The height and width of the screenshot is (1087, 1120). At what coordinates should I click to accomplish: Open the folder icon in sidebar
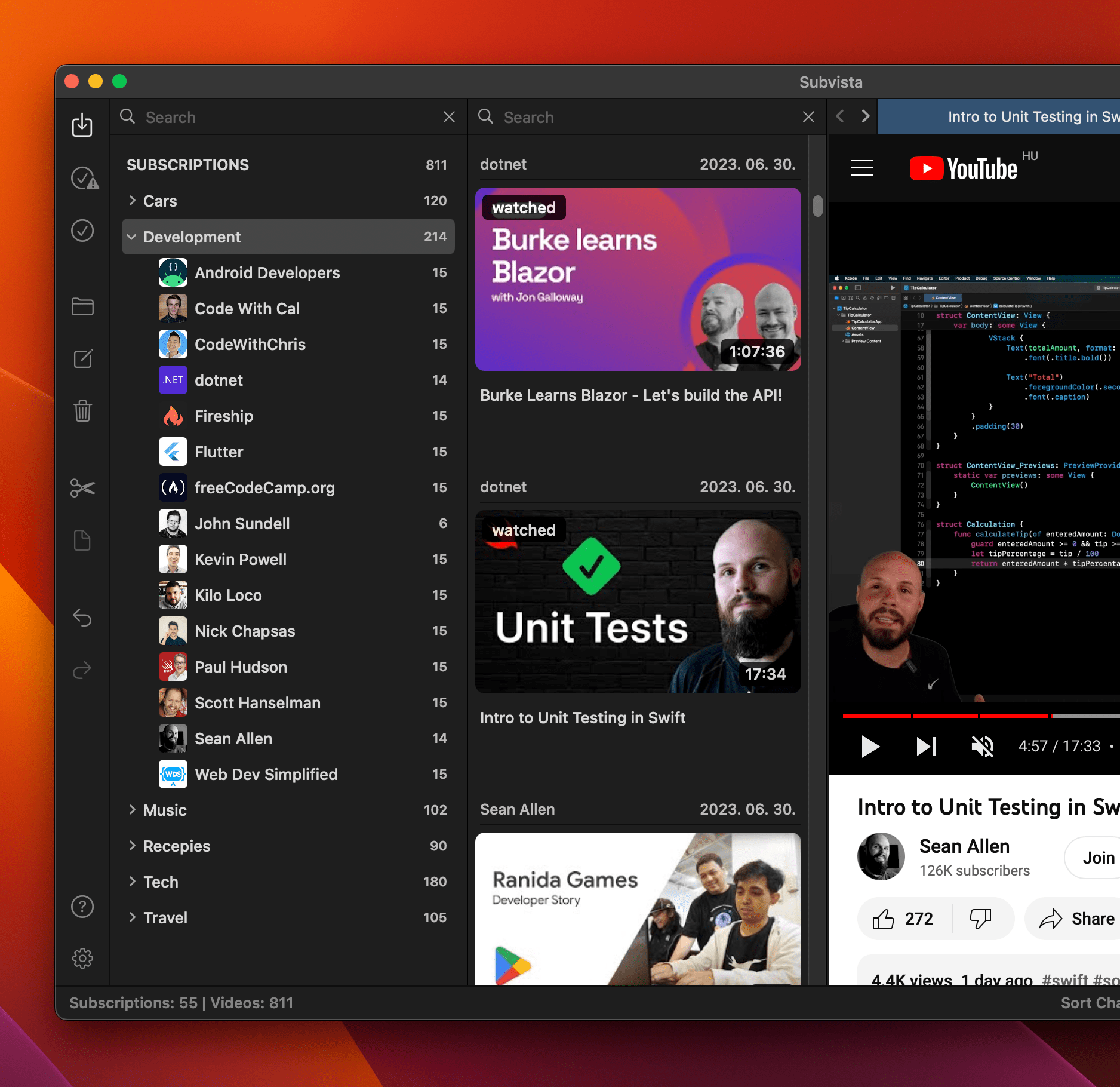[x=82, y=307]
